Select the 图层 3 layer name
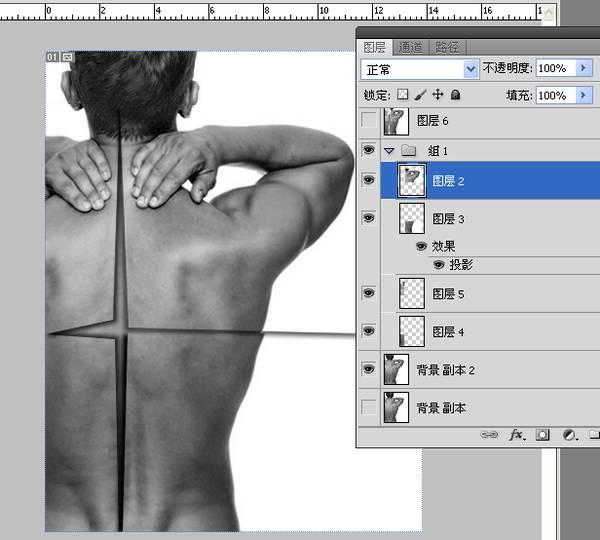The width and height of the screenshot is (600, 540). pyautogui.click(x=448, y=219)
